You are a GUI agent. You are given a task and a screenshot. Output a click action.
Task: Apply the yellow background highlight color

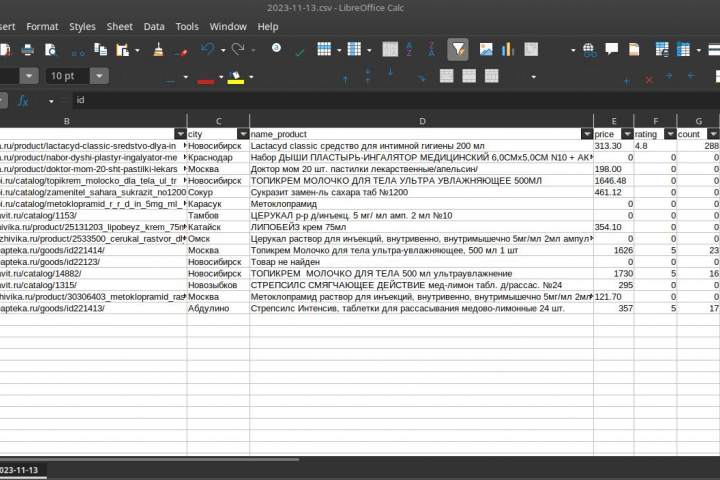[x=236, y=77]
